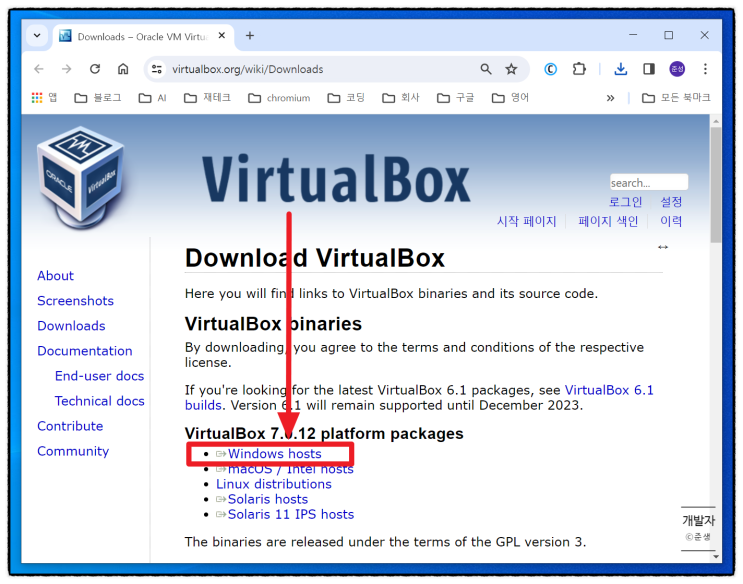Minimize the browser window
743x584 pixels.
633,35
